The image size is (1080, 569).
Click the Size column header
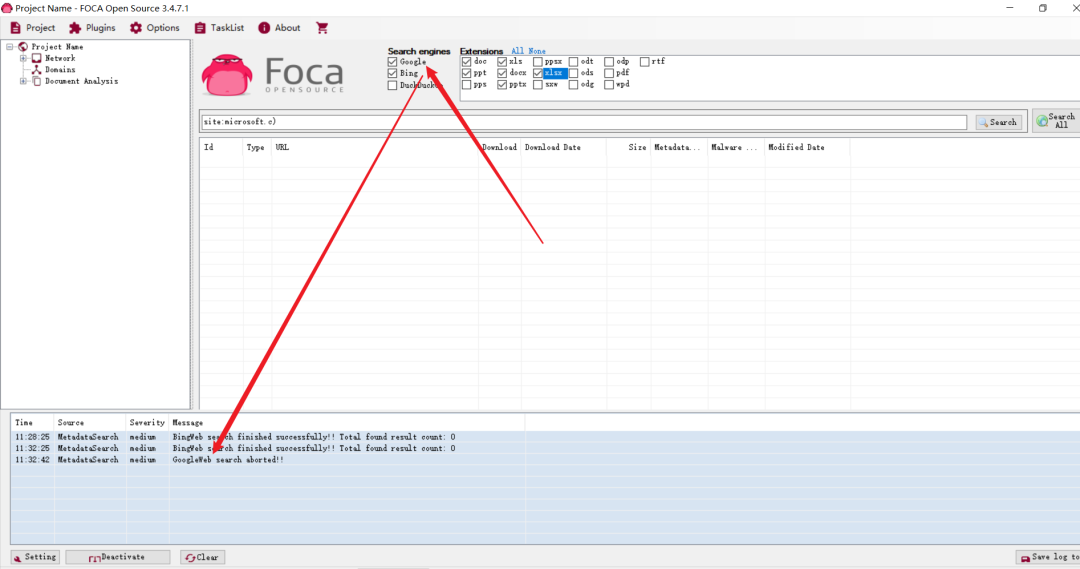coord(628,147)
